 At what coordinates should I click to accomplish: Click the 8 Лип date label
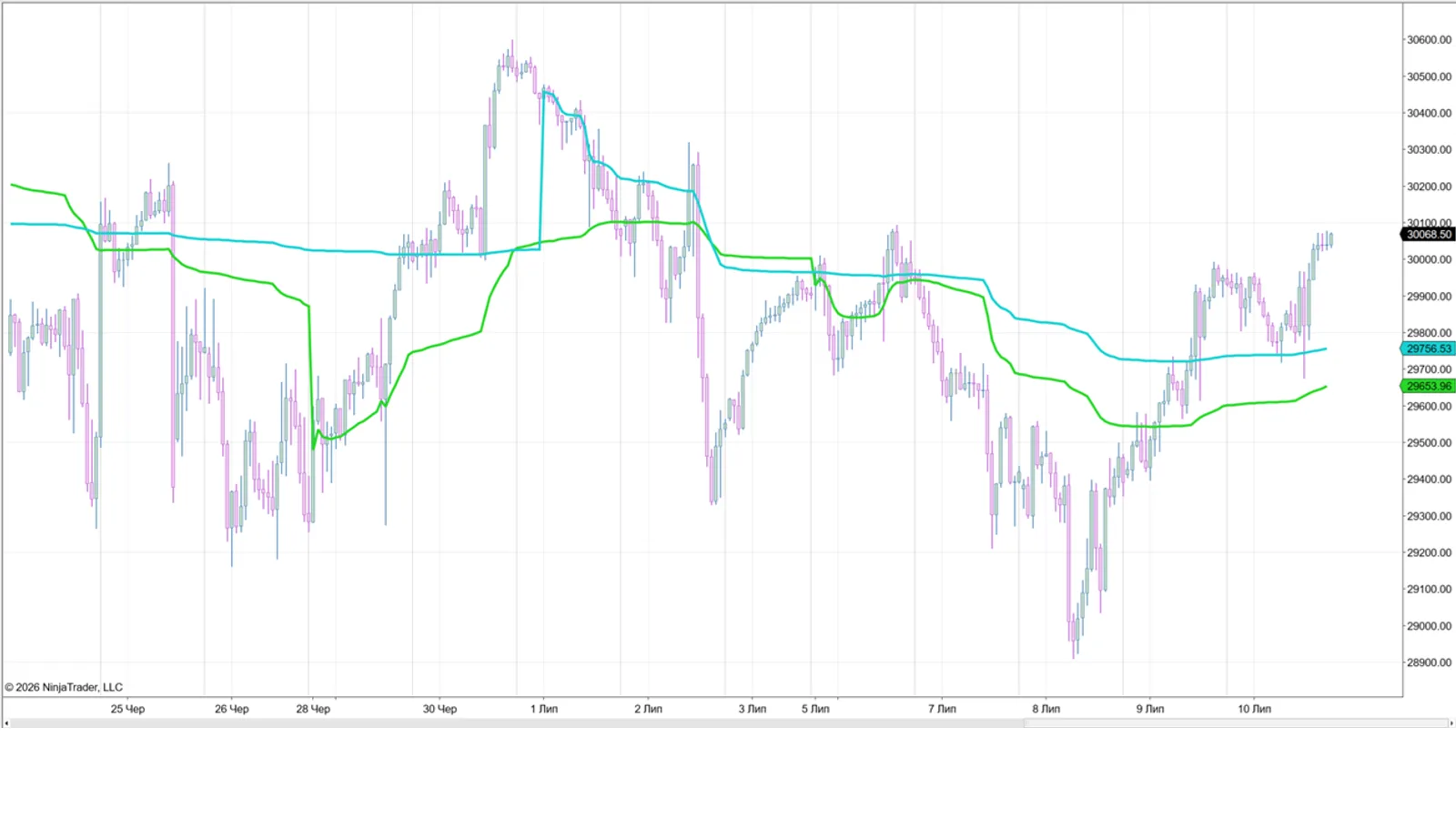[x=1046, y=709]
